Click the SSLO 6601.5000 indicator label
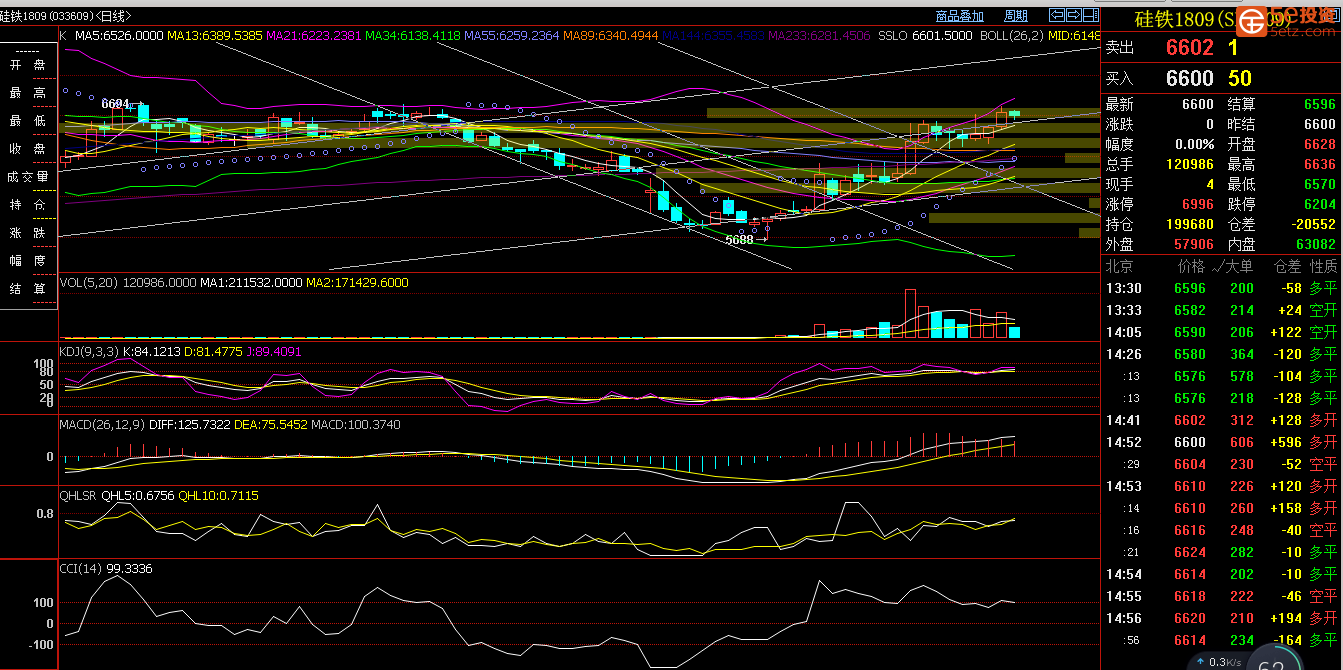This screenshot has width=1343, height=670. tap(925, 35)
